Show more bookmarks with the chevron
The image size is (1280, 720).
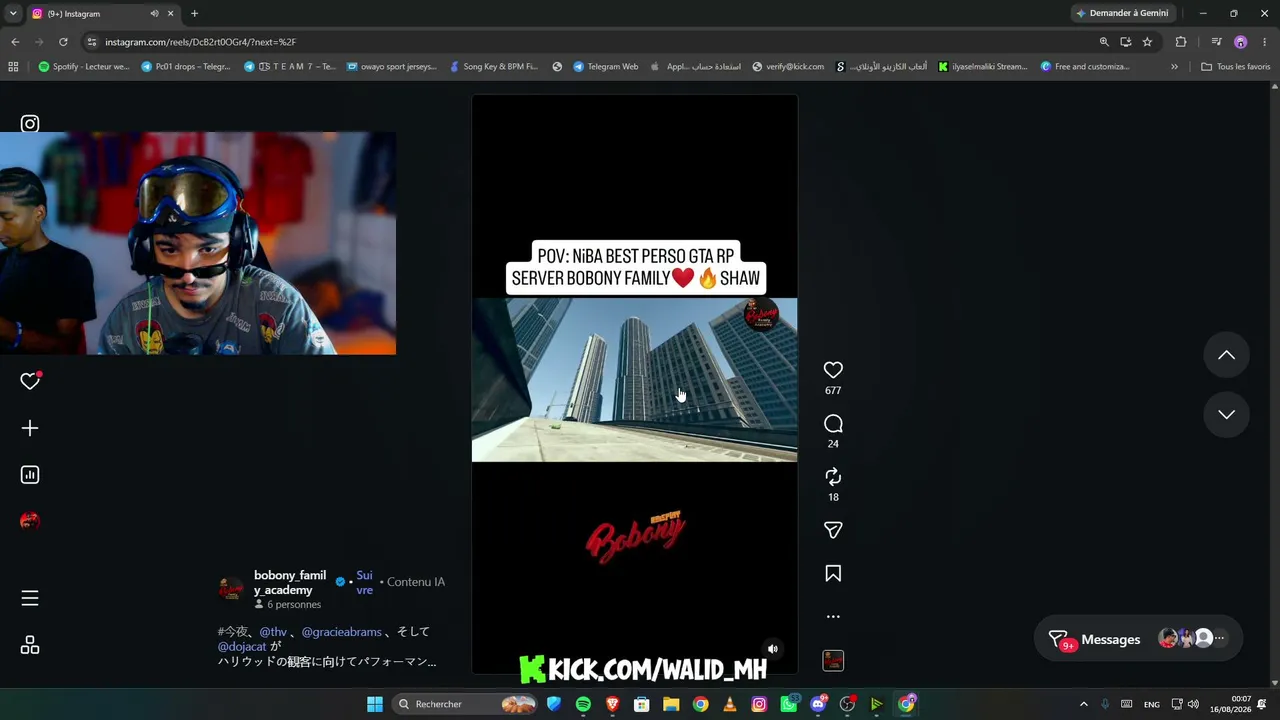click(1174, 67)
